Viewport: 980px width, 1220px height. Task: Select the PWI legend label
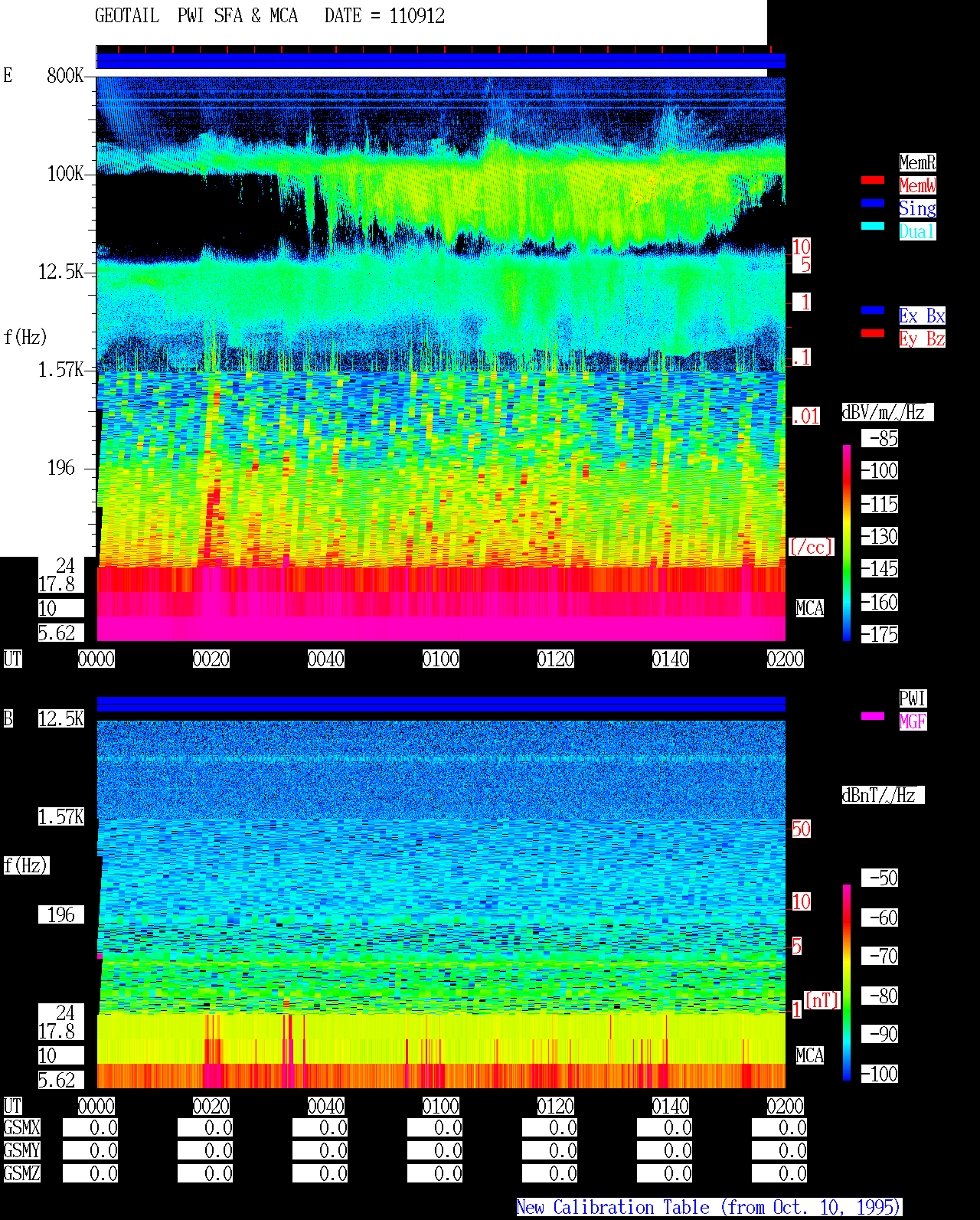[x=913, y=698]
